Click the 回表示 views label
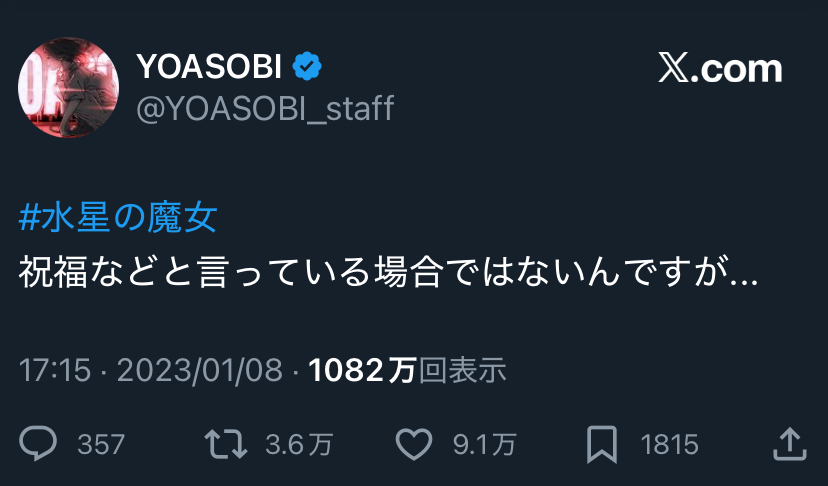Image resolution: width=828 pixels, height=486 pixels. pyautogui.click(x=462, y=371)
